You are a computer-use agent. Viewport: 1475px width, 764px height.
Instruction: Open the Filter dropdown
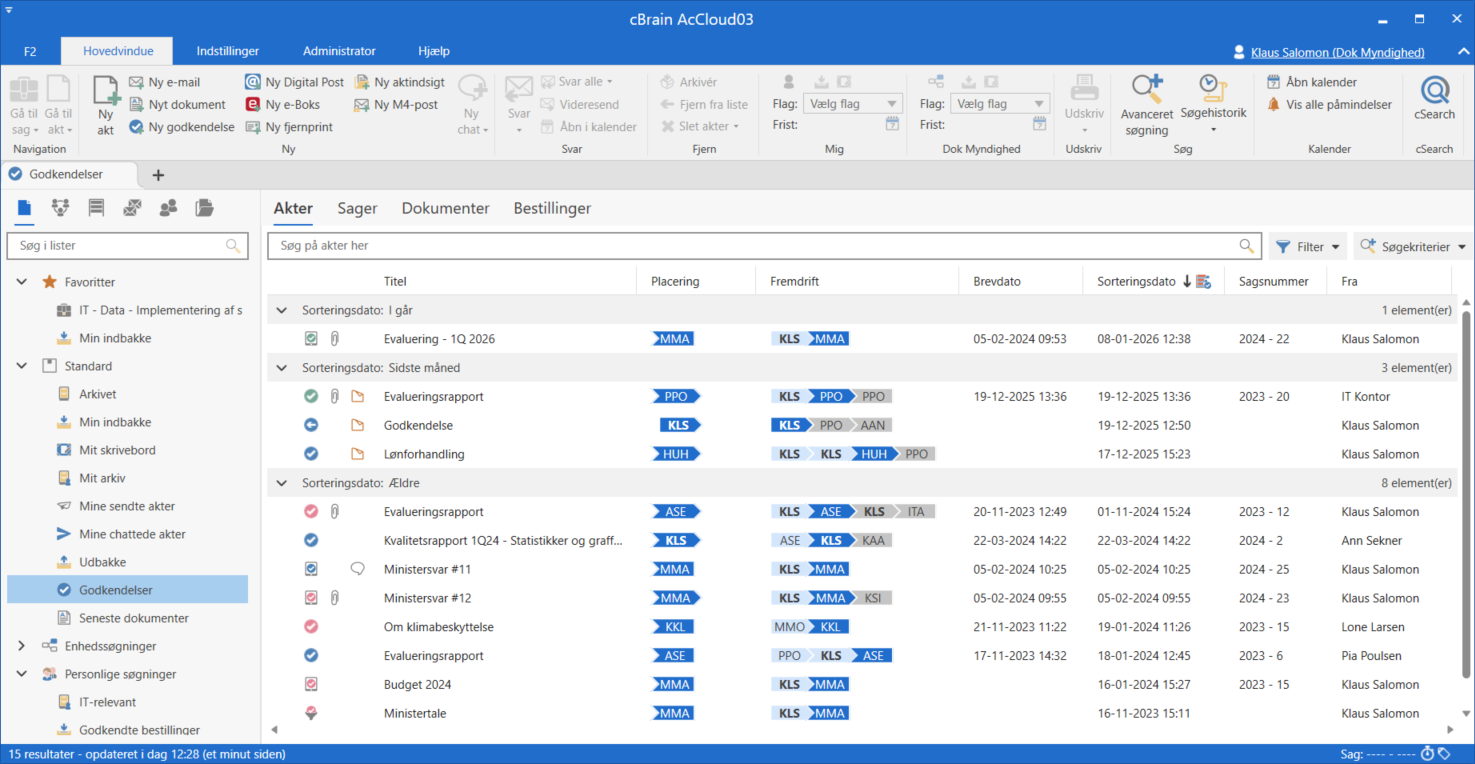[1308, 246]
